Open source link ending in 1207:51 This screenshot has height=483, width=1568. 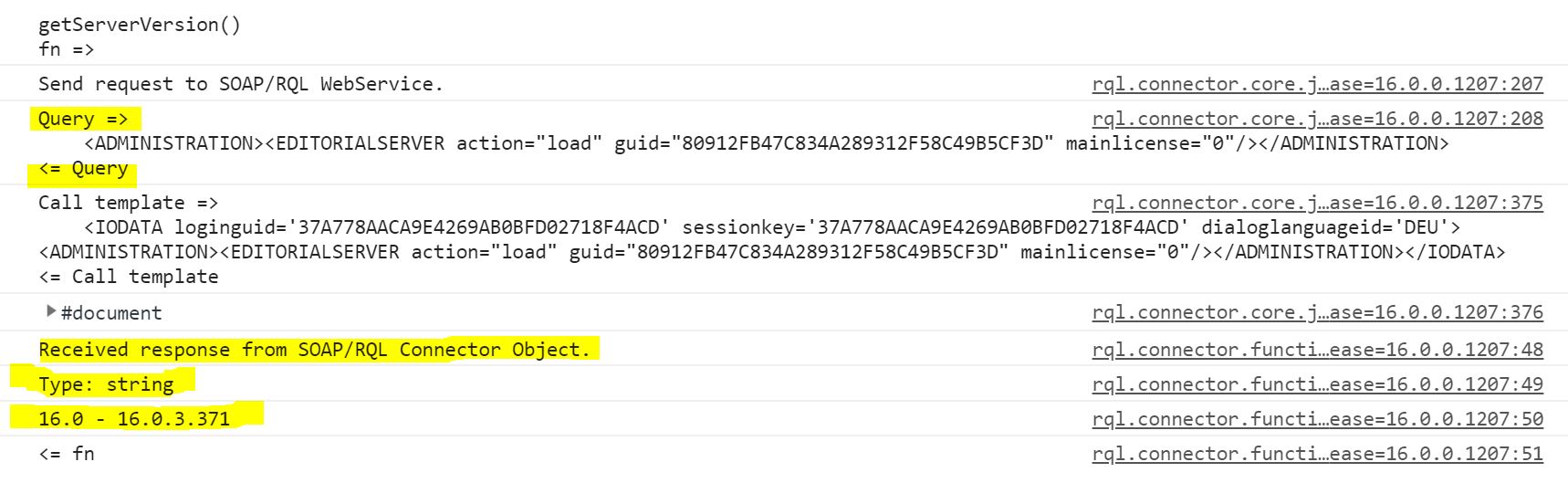[1317, 454]
